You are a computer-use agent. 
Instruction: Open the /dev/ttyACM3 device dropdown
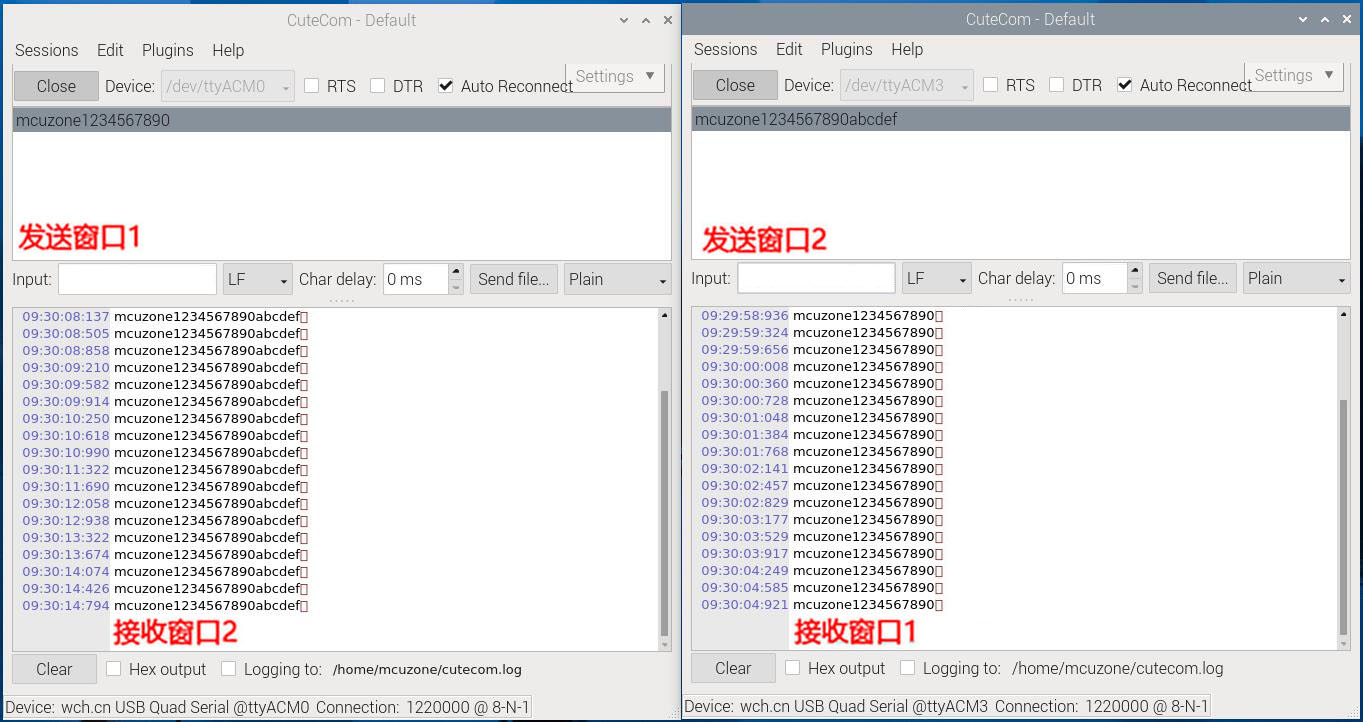tap(907, 85)
